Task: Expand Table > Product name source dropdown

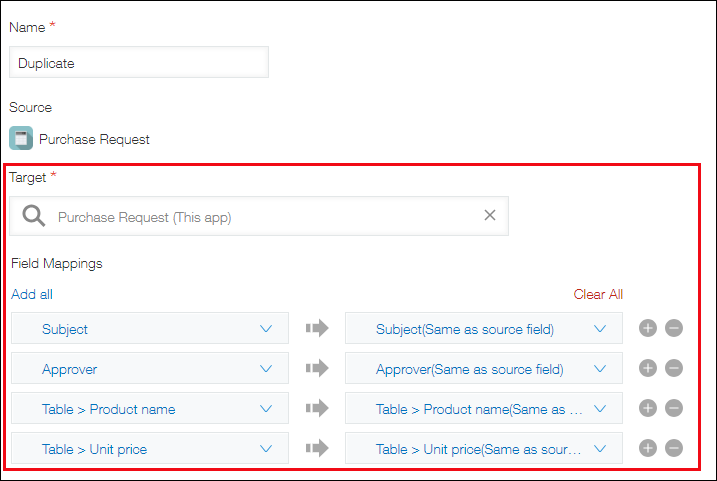Action: [150, 408]
